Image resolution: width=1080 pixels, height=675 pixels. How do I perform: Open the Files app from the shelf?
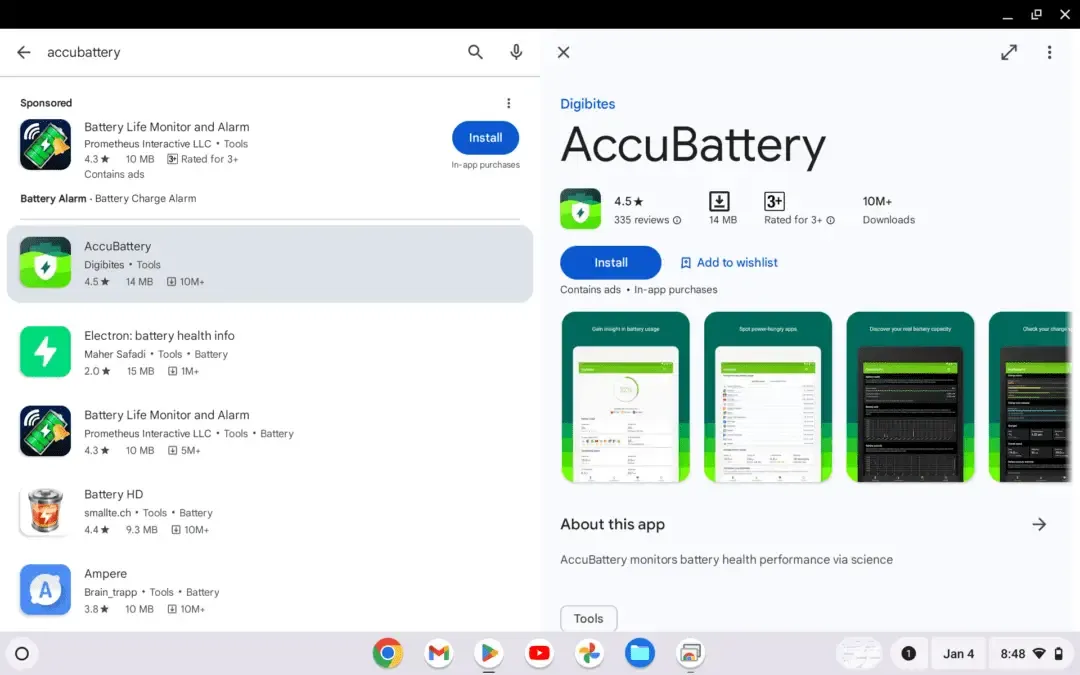pos(640,653)
